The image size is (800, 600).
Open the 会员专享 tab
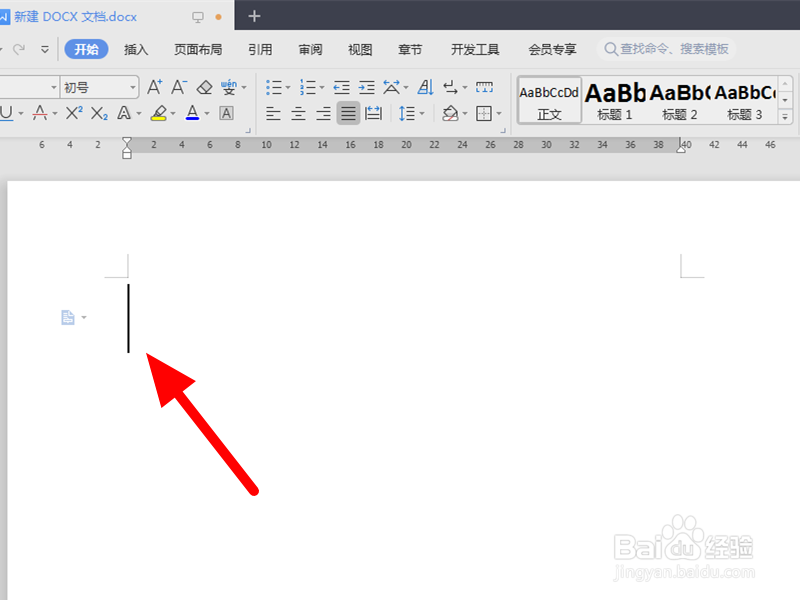pos(553,49)
